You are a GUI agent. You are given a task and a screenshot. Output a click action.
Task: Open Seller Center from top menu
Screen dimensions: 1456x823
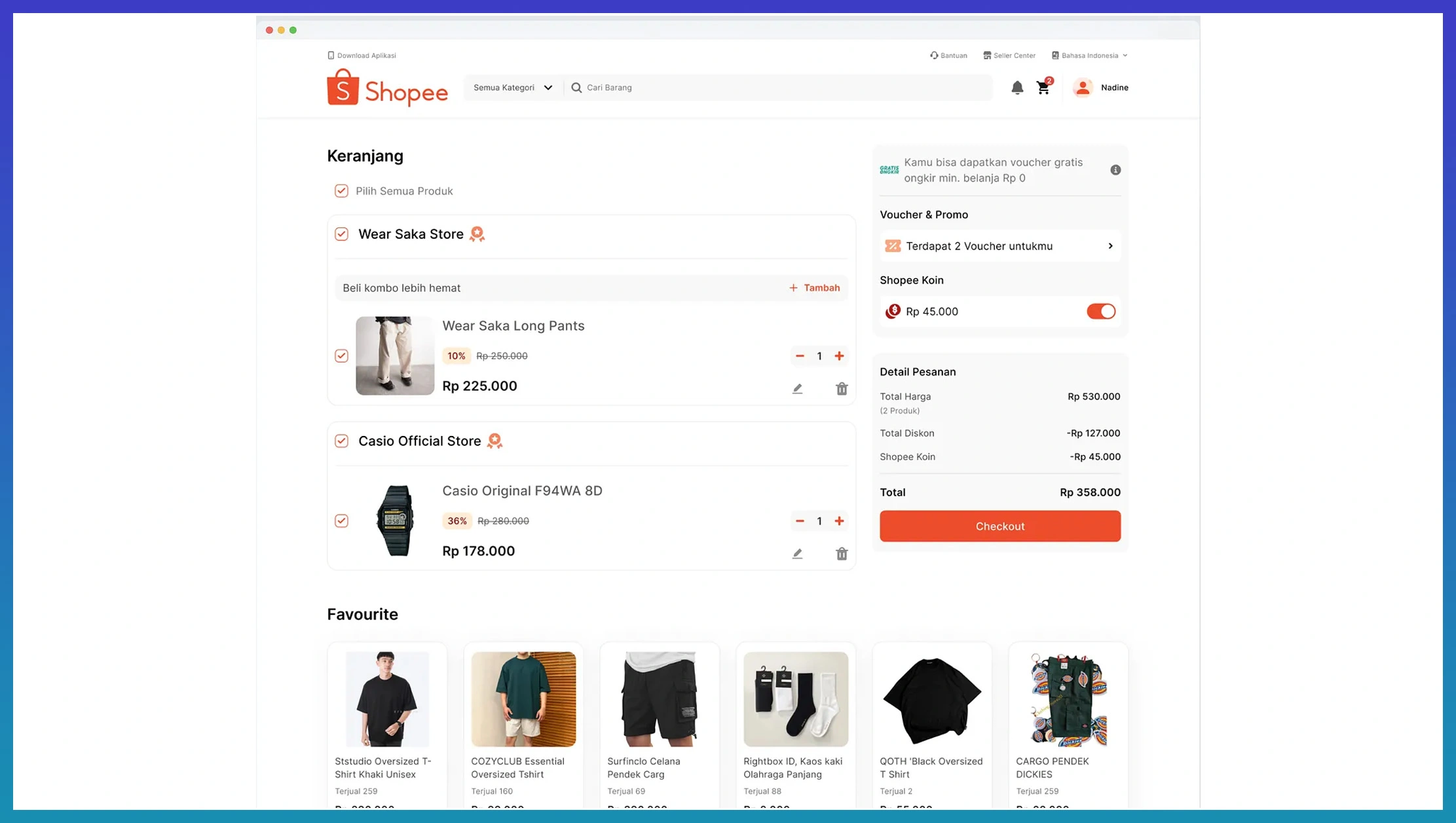pos(1009,56)
